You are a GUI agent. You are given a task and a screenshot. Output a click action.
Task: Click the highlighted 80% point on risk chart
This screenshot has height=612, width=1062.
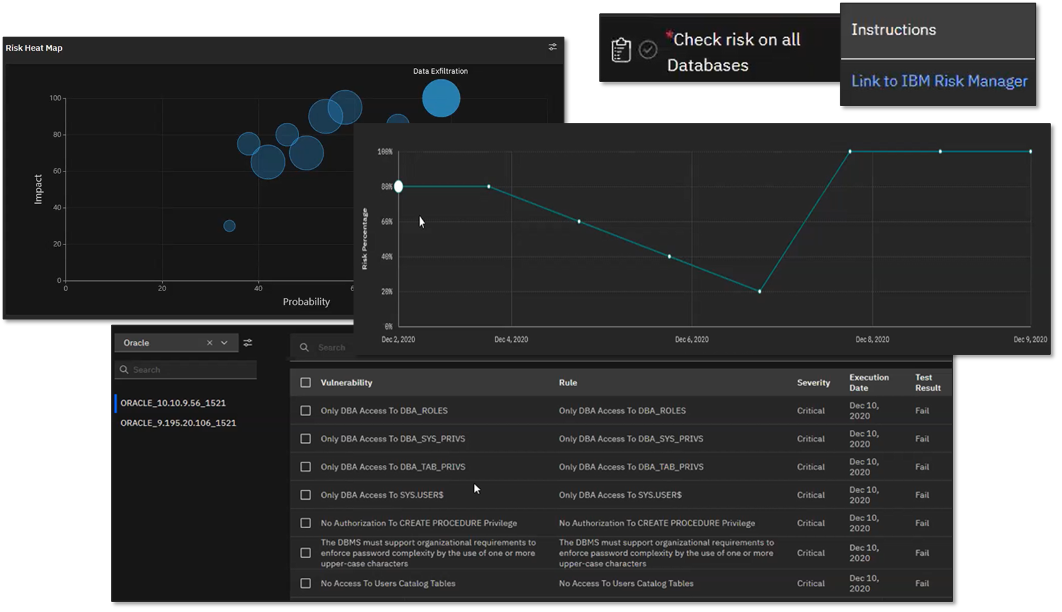coord(399,186)
